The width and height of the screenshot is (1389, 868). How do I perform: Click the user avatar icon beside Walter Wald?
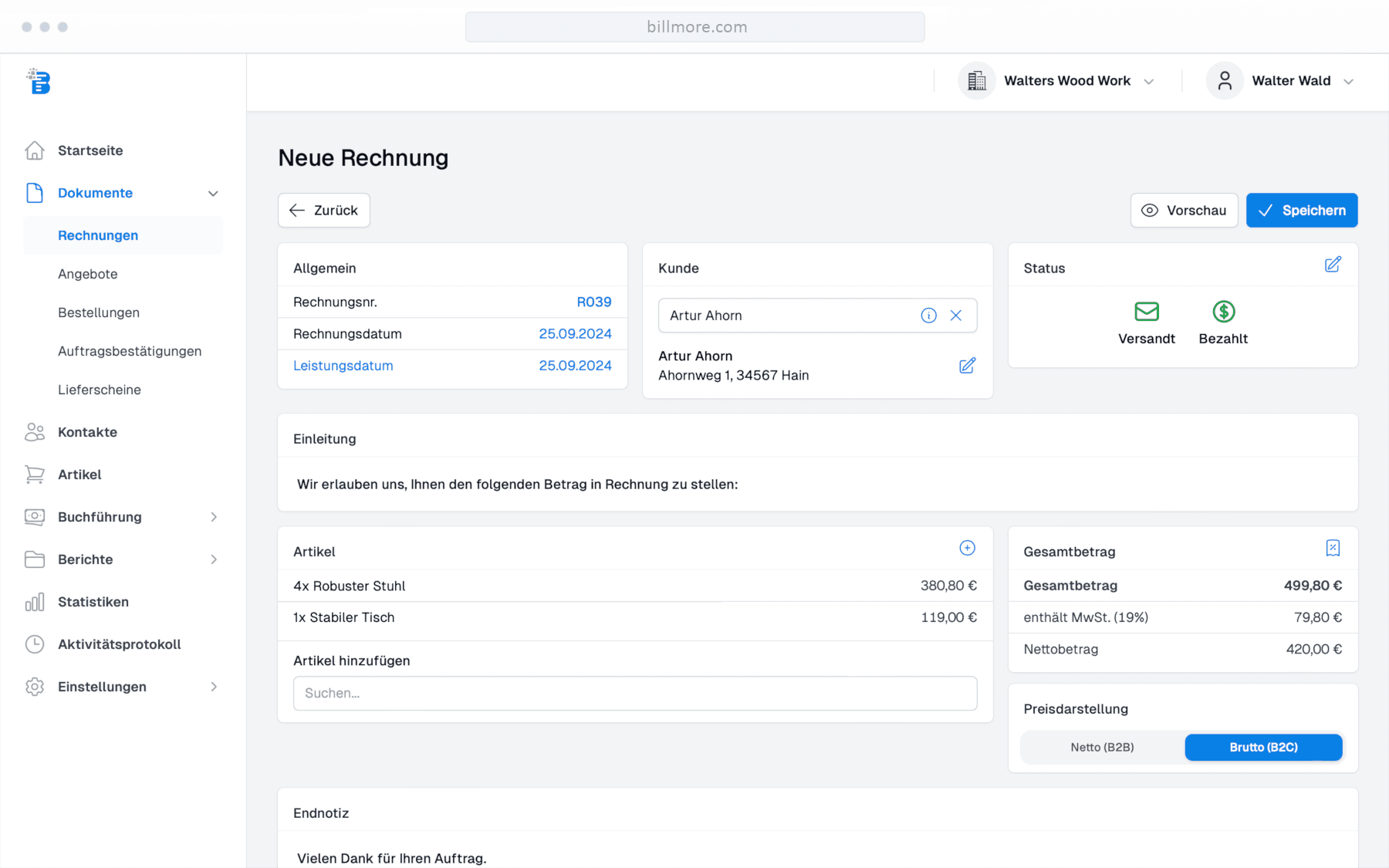point(1225,81)
